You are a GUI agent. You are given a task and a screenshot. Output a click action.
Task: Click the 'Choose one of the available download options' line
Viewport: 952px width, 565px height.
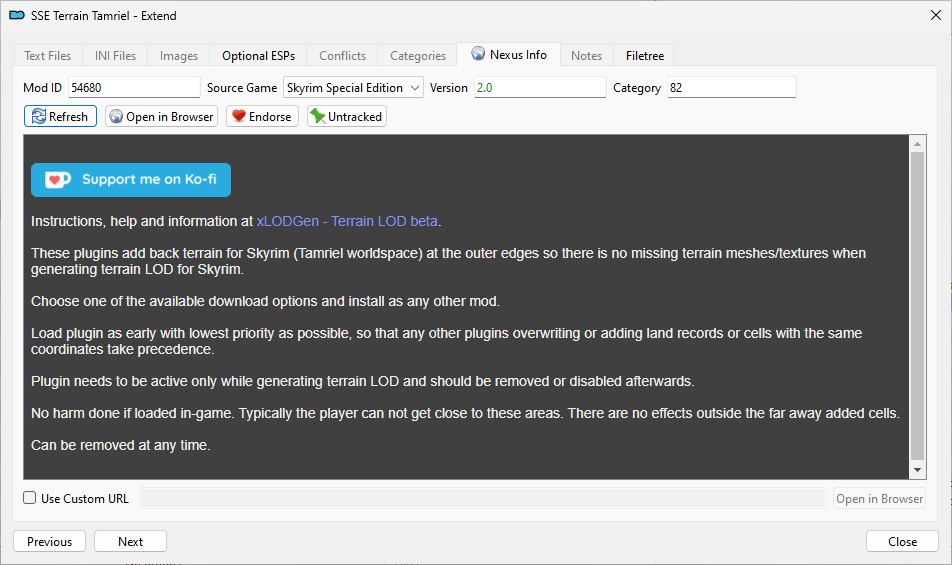point(265,301)
